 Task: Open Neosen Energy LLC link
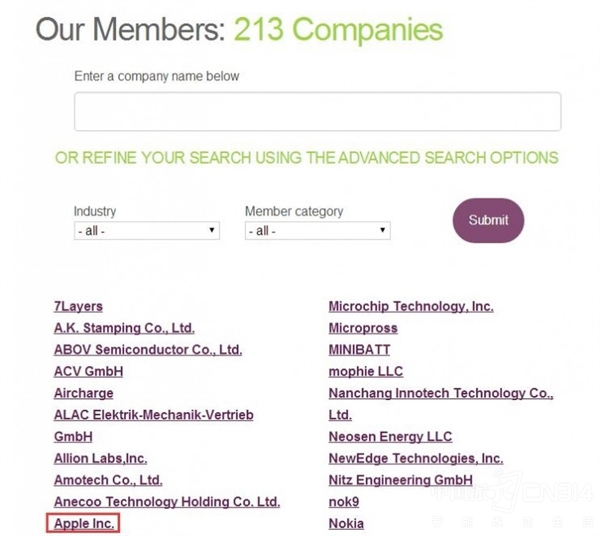tap(390, 436)
